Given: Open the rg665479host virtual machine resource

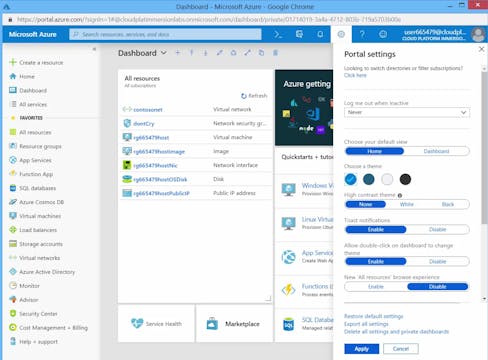Looking at the screenshot, I should tap(151, 137).
